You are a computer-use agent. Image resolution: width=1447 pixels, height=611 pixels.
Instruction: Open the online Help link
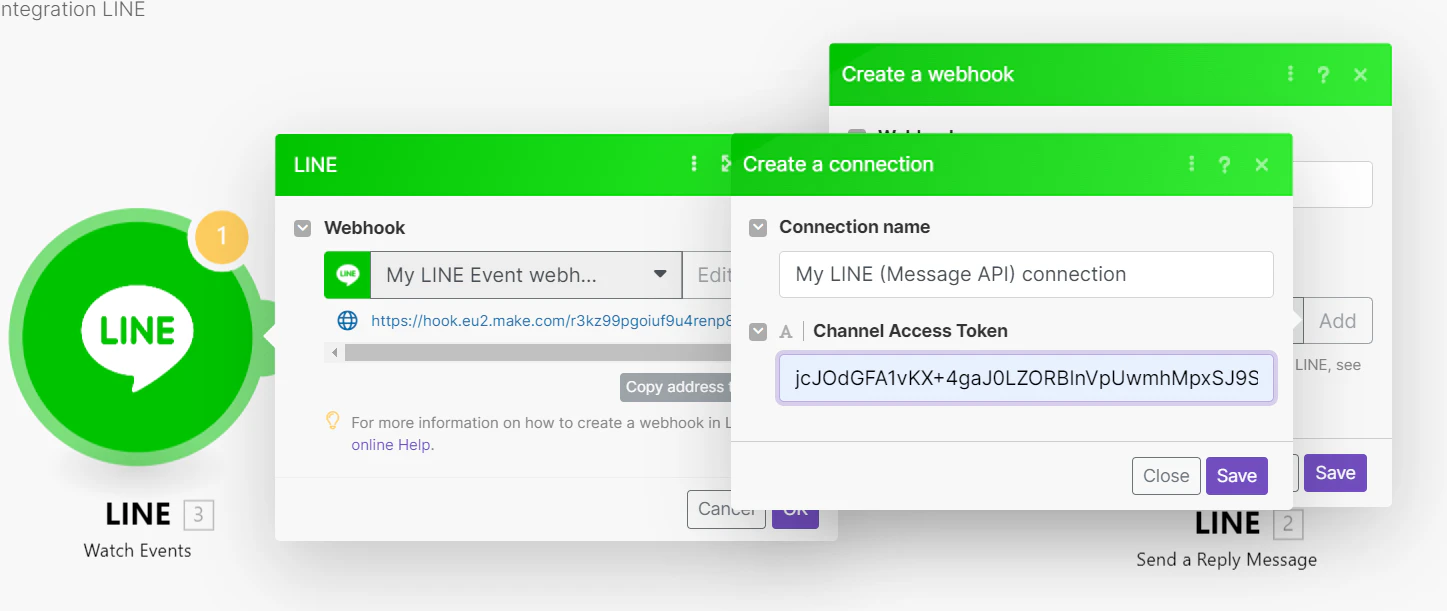pyautogui.click(x=392, y=445)
